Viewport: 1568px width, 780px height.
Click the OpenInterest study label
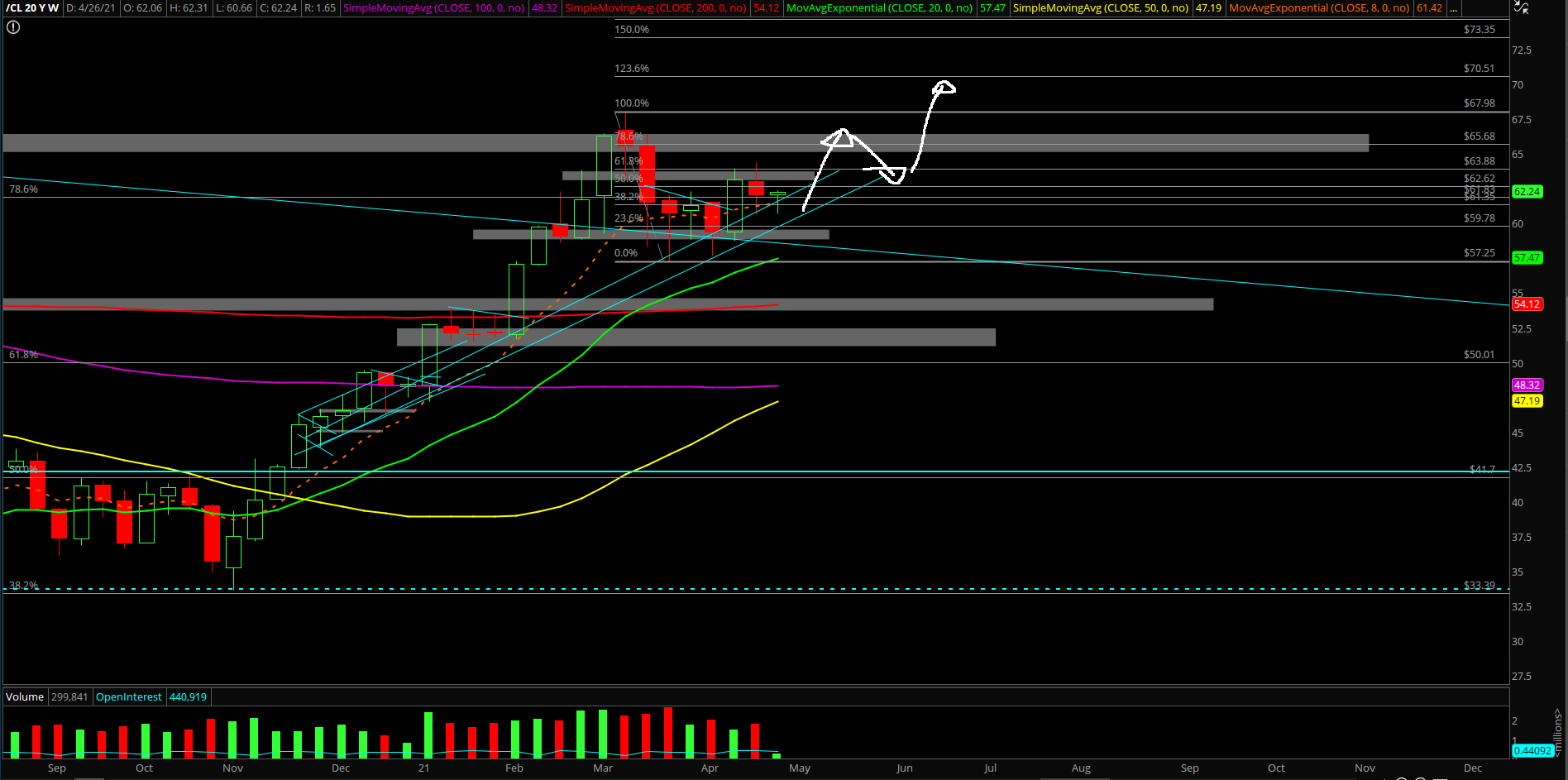pos(129,696)
